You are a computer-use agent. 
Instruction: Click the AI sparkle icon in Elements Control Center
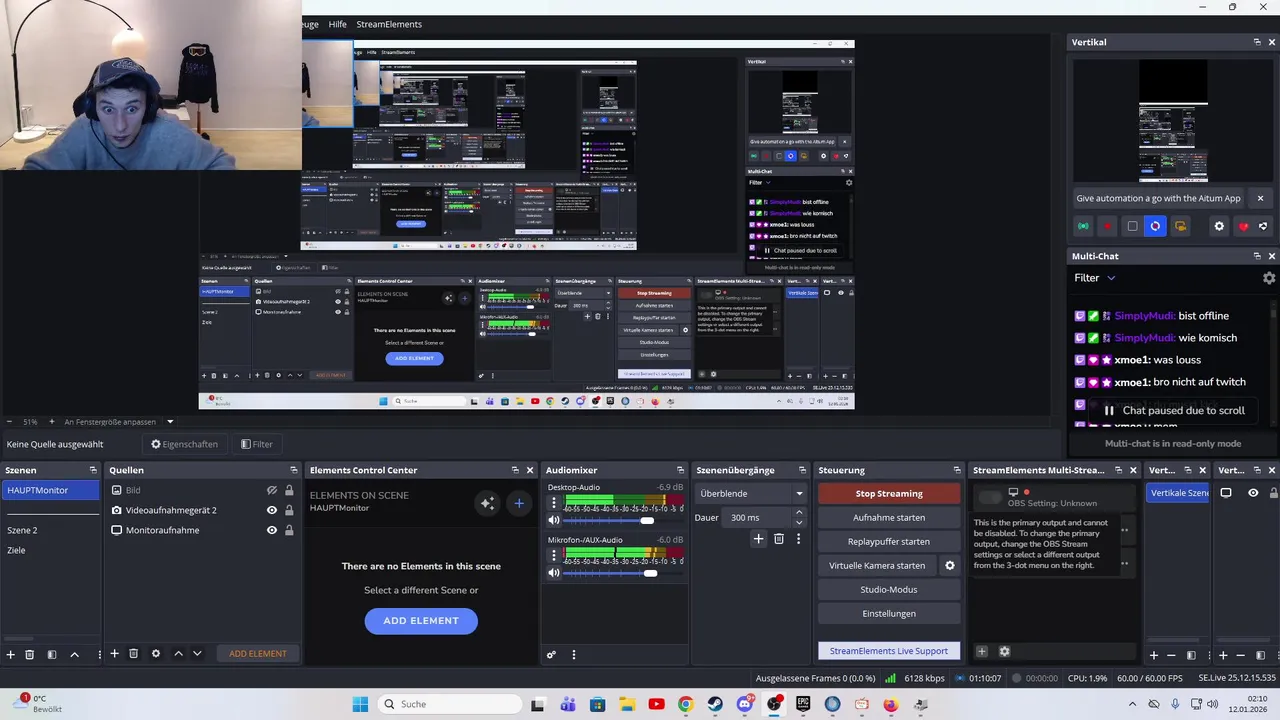point(487,503)
